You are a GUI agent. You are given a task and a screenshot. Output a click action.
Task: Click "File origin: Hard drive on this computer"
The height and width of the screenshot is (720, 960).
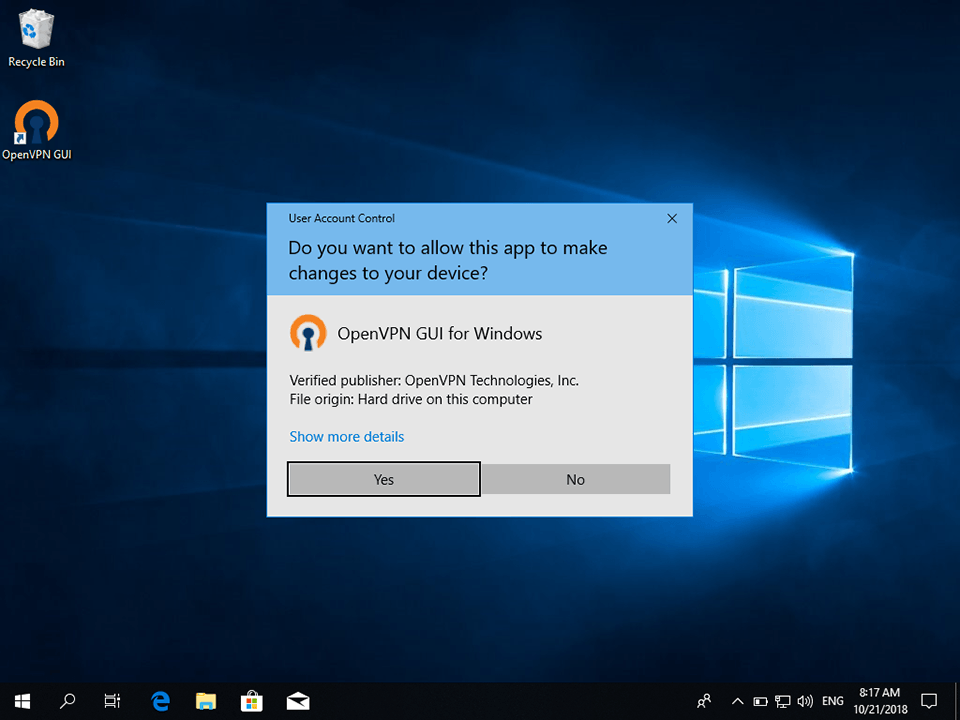coord(411,399)
